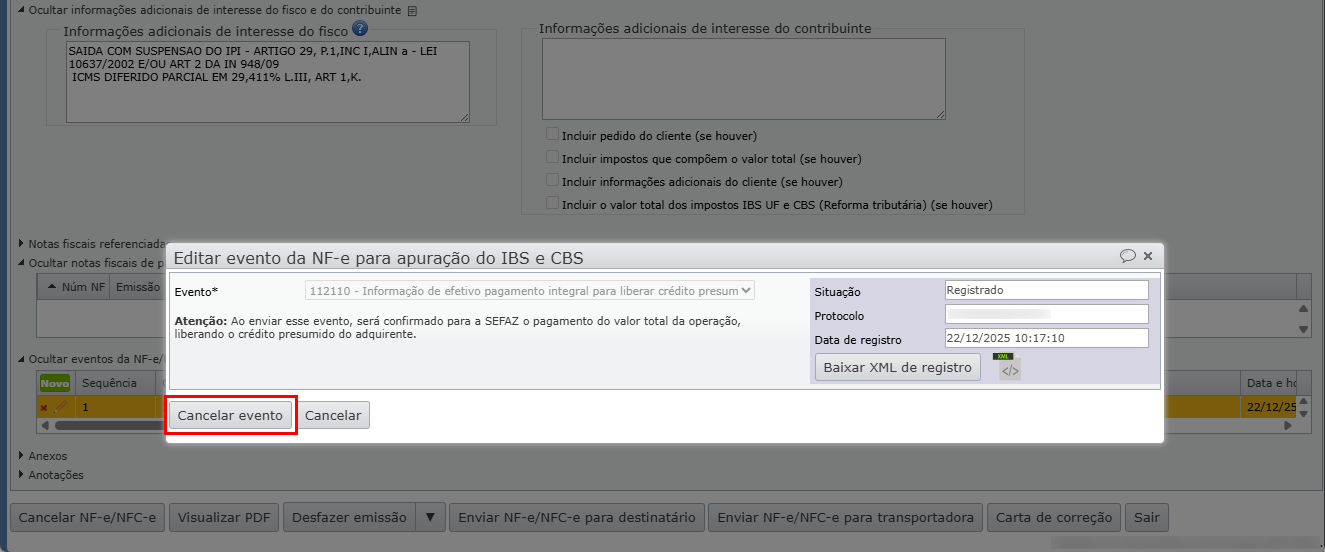Click the 22/12/25 date cell in events table
This screenshot has height=552, width=1325.
1270,407
